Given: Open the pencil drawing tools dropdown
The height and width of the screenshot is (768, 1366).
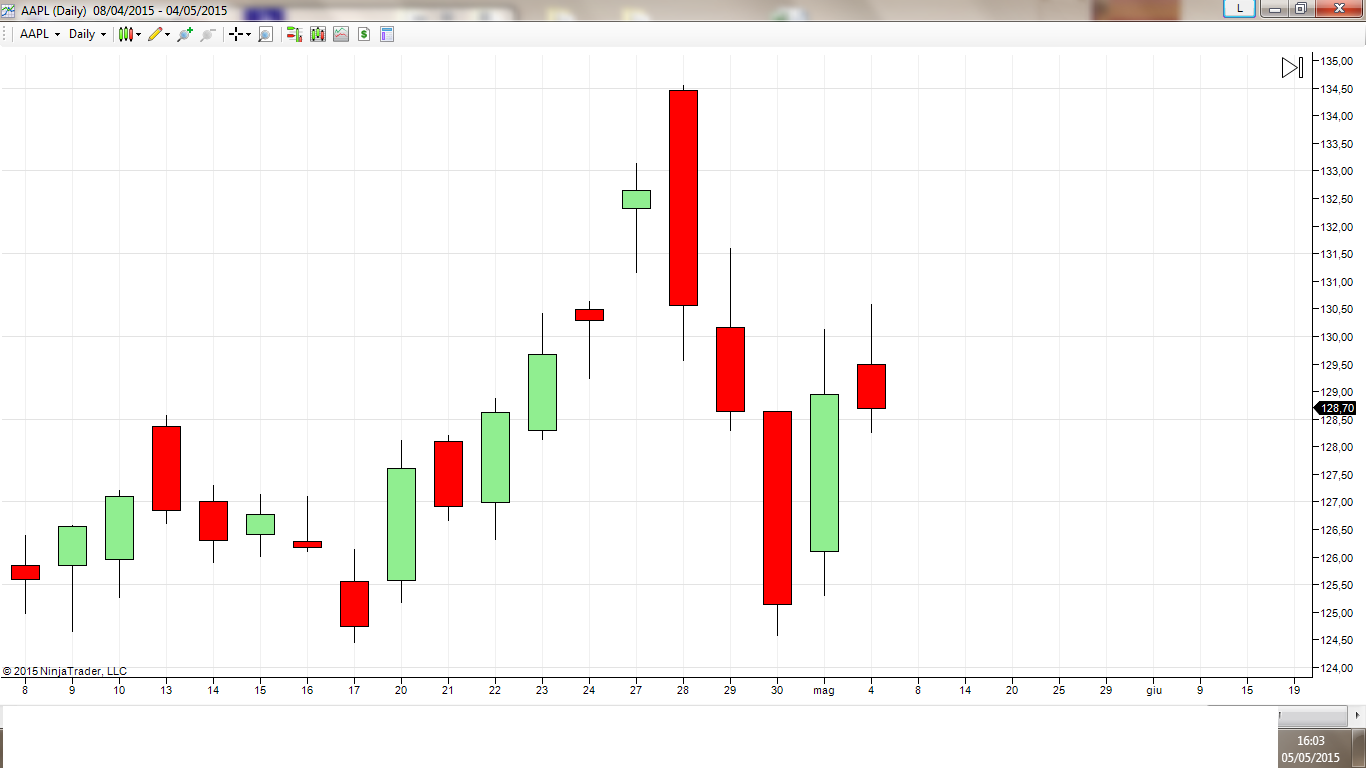Looking at the screenshot, I should pyautogui.click(x=159, y=34).
